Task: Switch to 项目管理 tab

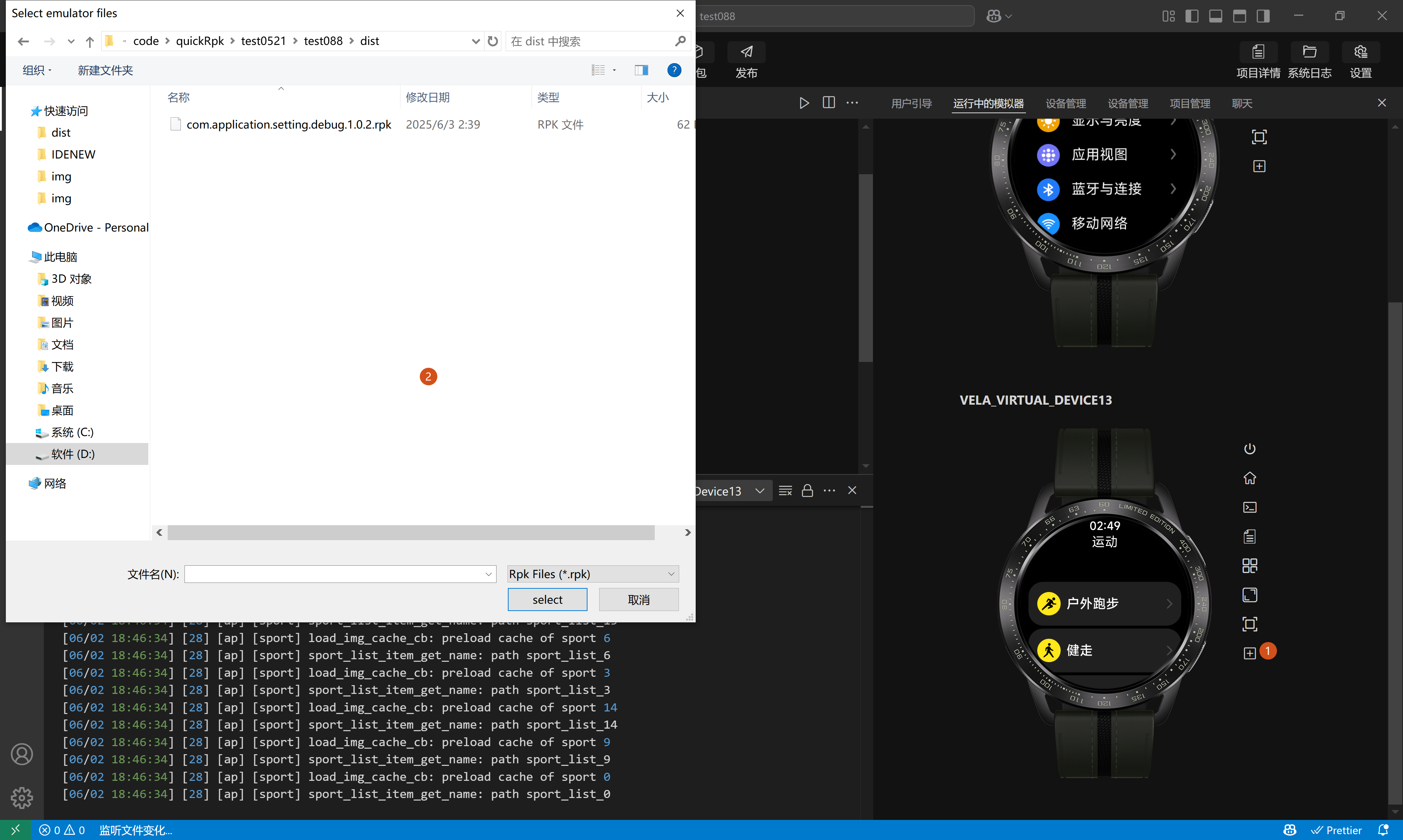Action: pos(1190,104)
